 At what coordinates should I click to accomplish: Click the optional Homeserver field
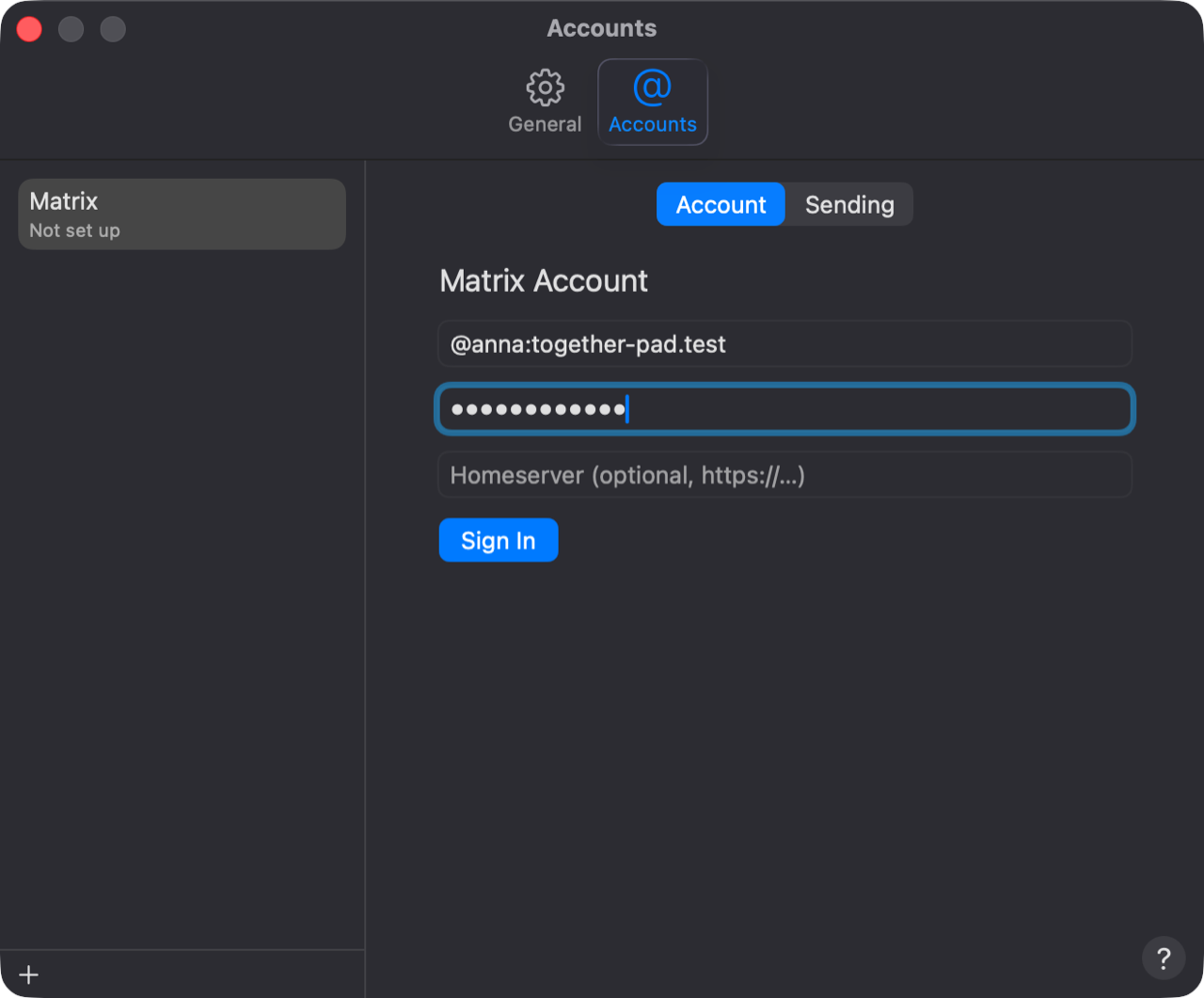coord(784,475)
